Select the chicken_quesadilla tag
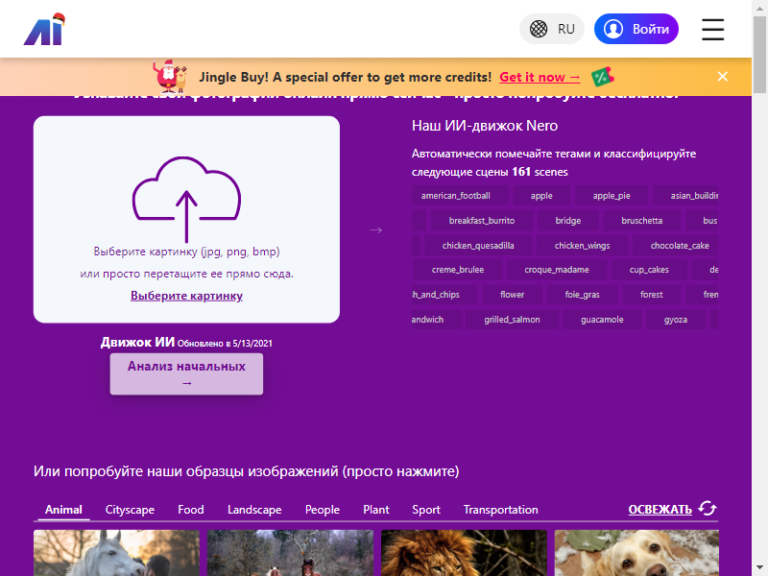 478,245
